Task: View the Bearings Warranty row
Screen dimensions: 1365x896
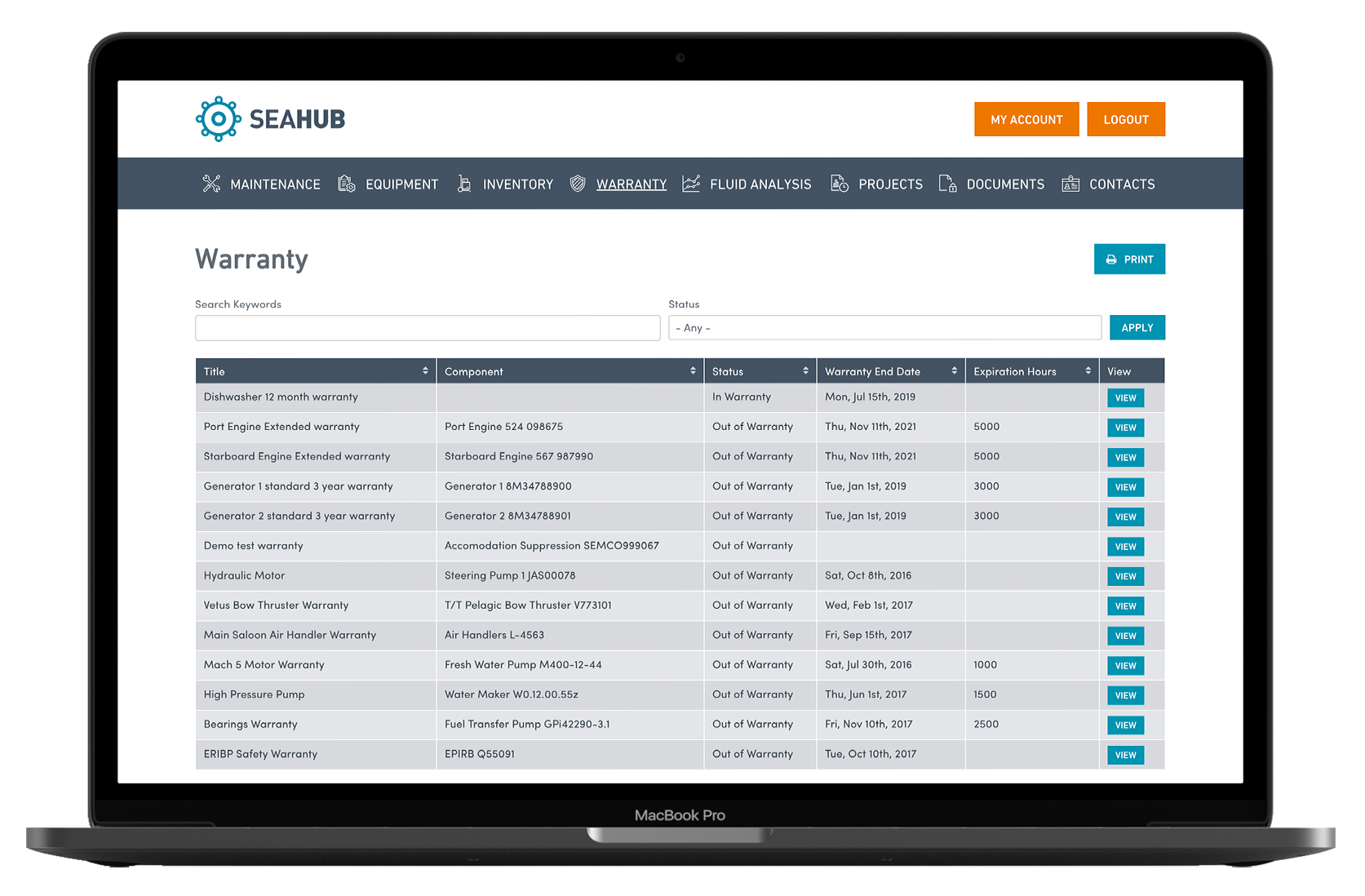Action: [x=1125, y=725]
